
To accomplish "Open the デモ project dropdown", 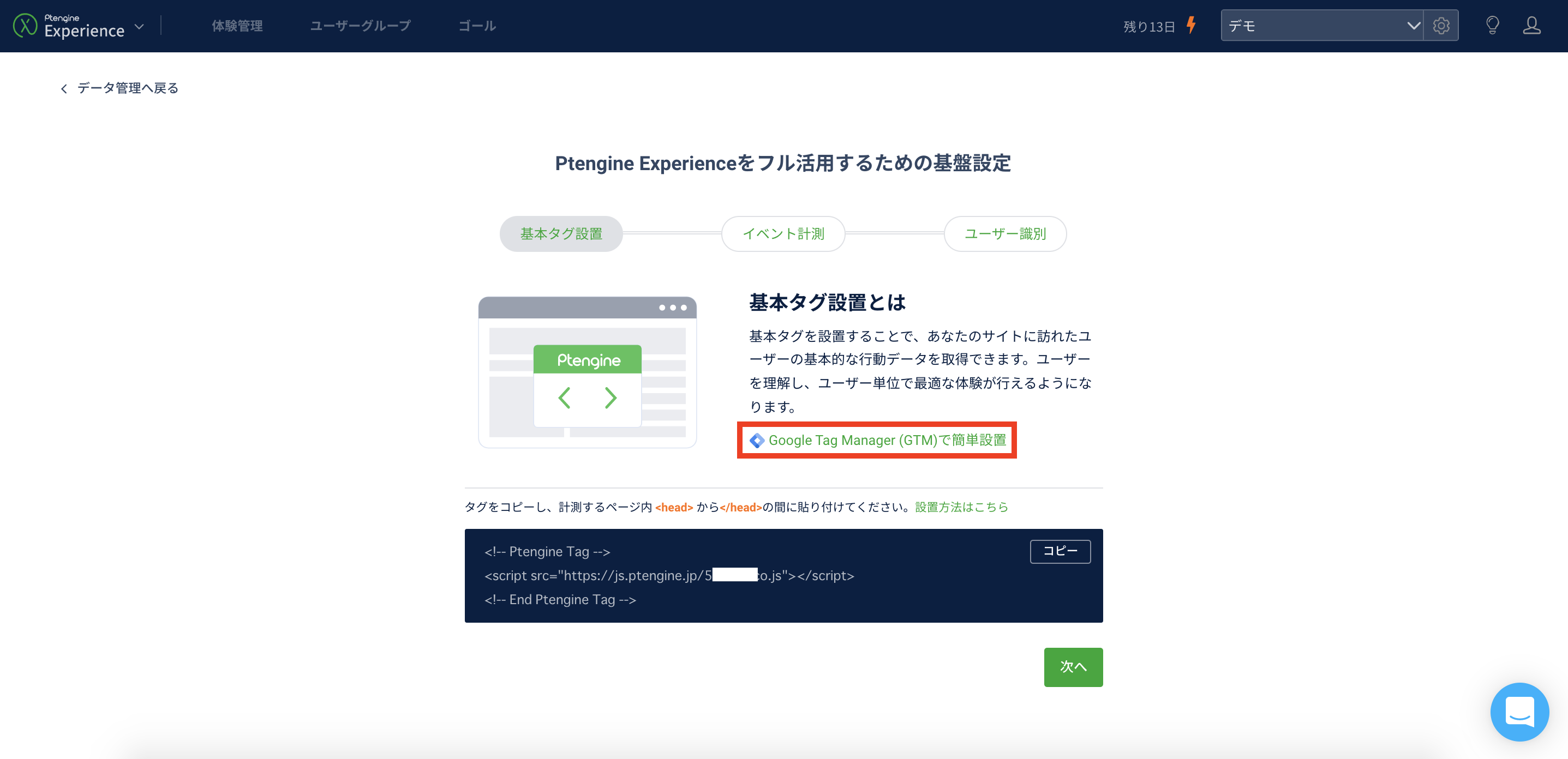I will tap(1321, 26).
